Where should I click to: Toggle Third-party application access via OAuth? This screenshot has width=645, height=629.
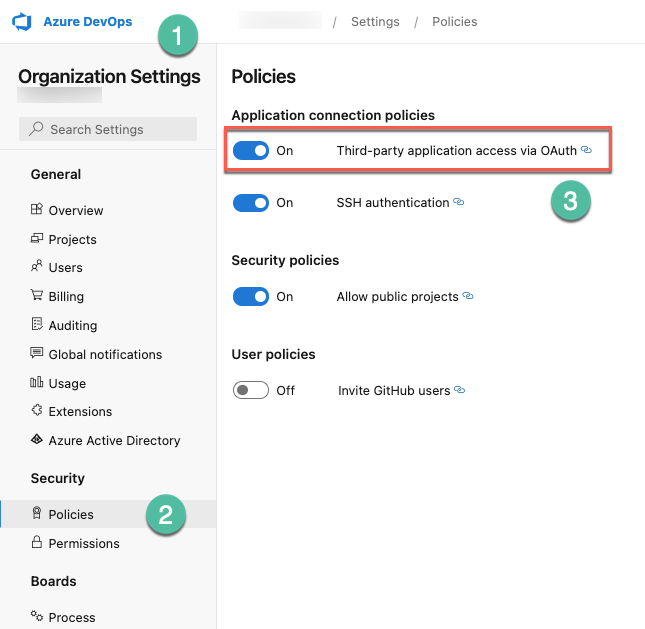tap(251, 151)
